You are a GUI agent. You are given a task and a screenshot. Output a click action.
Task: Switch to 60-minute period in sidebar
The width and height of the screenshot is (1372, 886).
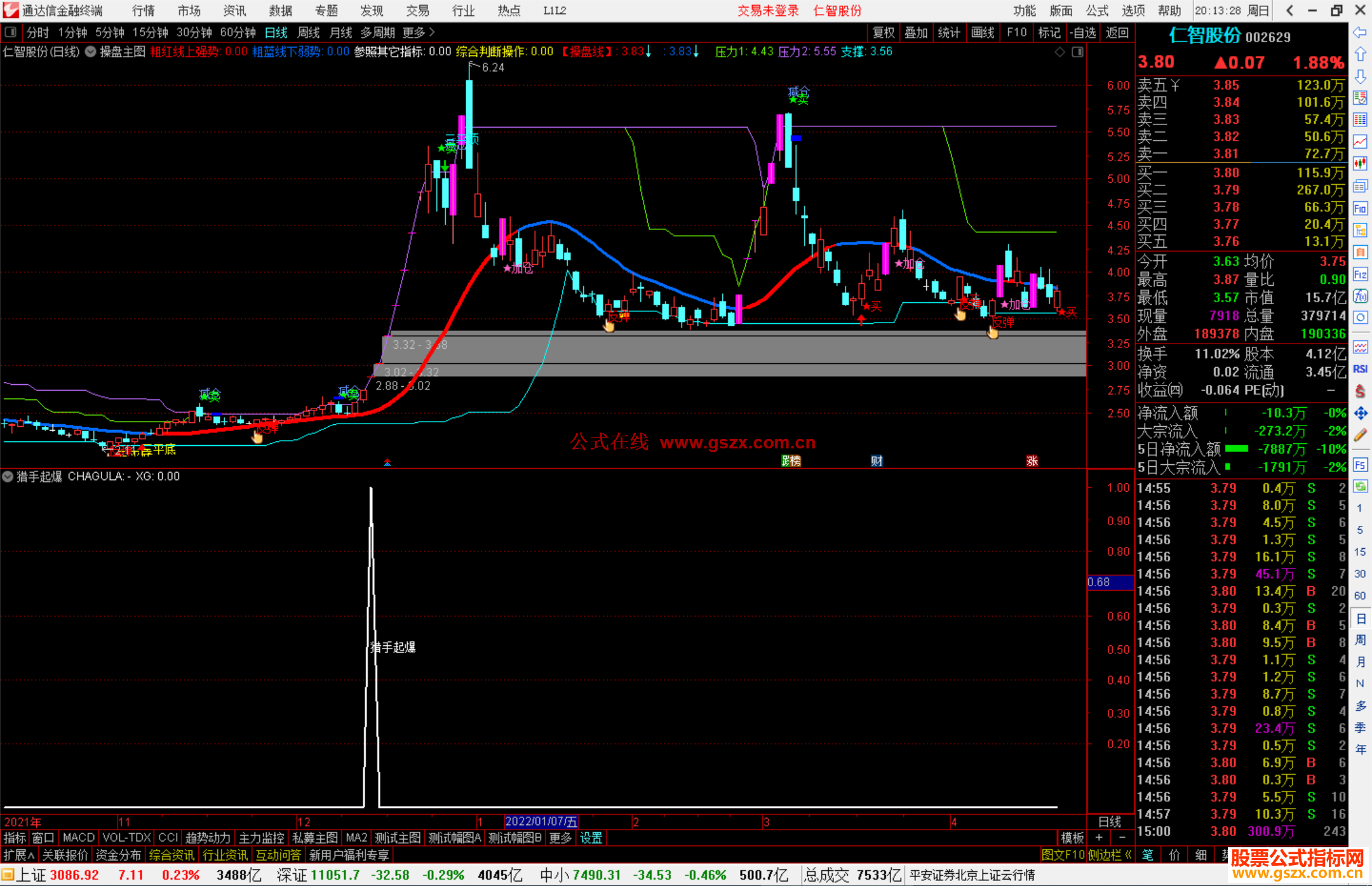pos(1359,596)
